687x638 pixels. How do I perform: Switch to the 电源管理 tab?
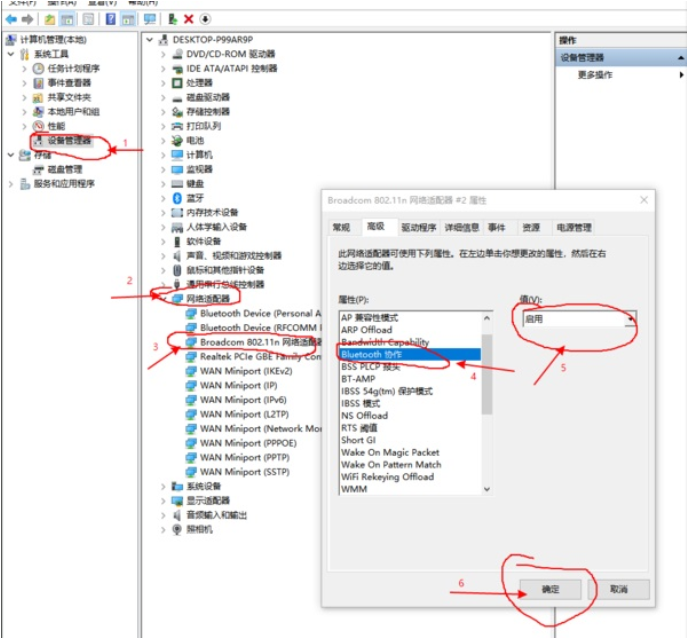pyautogui.click(x=574, y=227)
